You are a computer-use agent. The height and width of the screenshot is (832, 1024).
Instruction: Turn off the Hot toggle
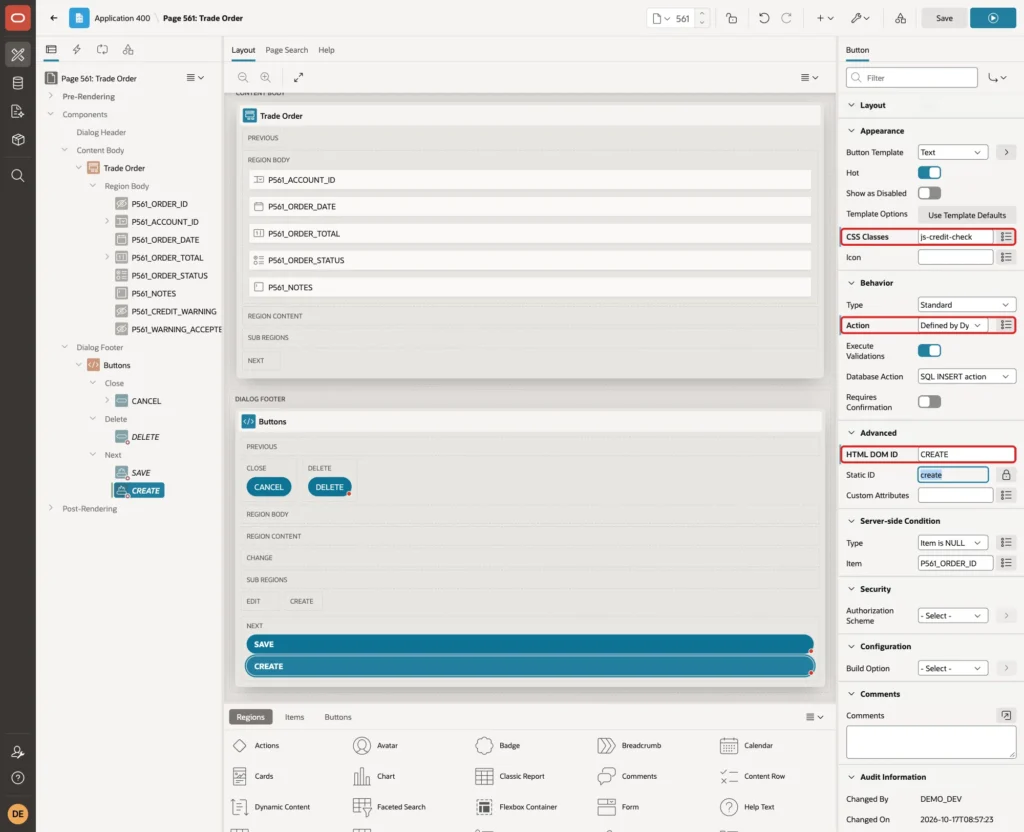pos(929,172)
